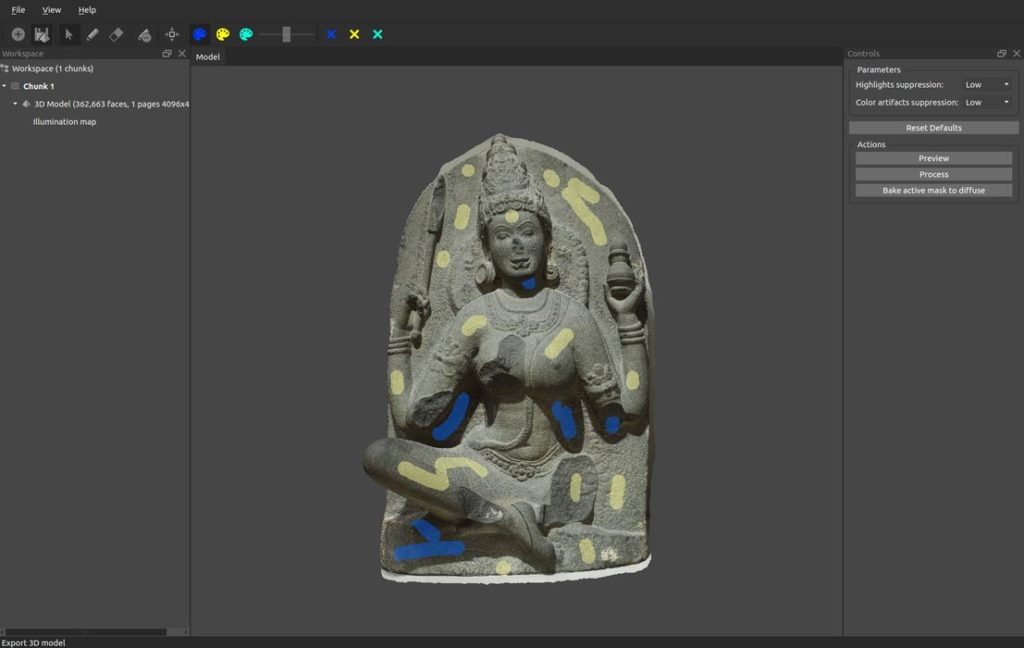Select the pencil brush tool
Image resolution: width=1024 pixels, height=648 pixels.
(x=92, y=34)
